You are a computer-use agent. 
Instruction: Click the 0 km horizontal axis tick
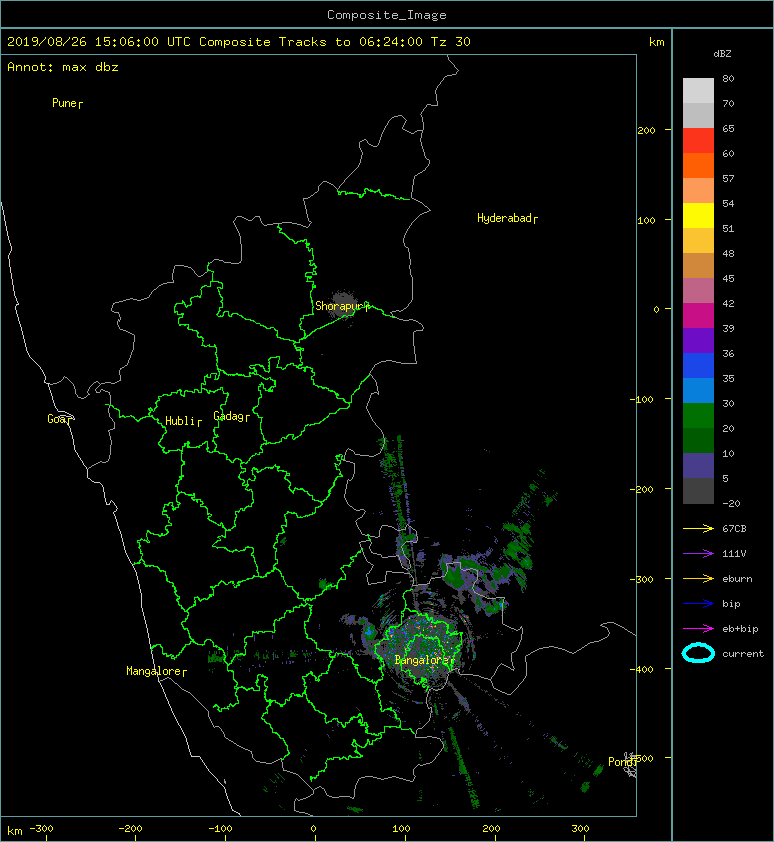coord(314,829)
